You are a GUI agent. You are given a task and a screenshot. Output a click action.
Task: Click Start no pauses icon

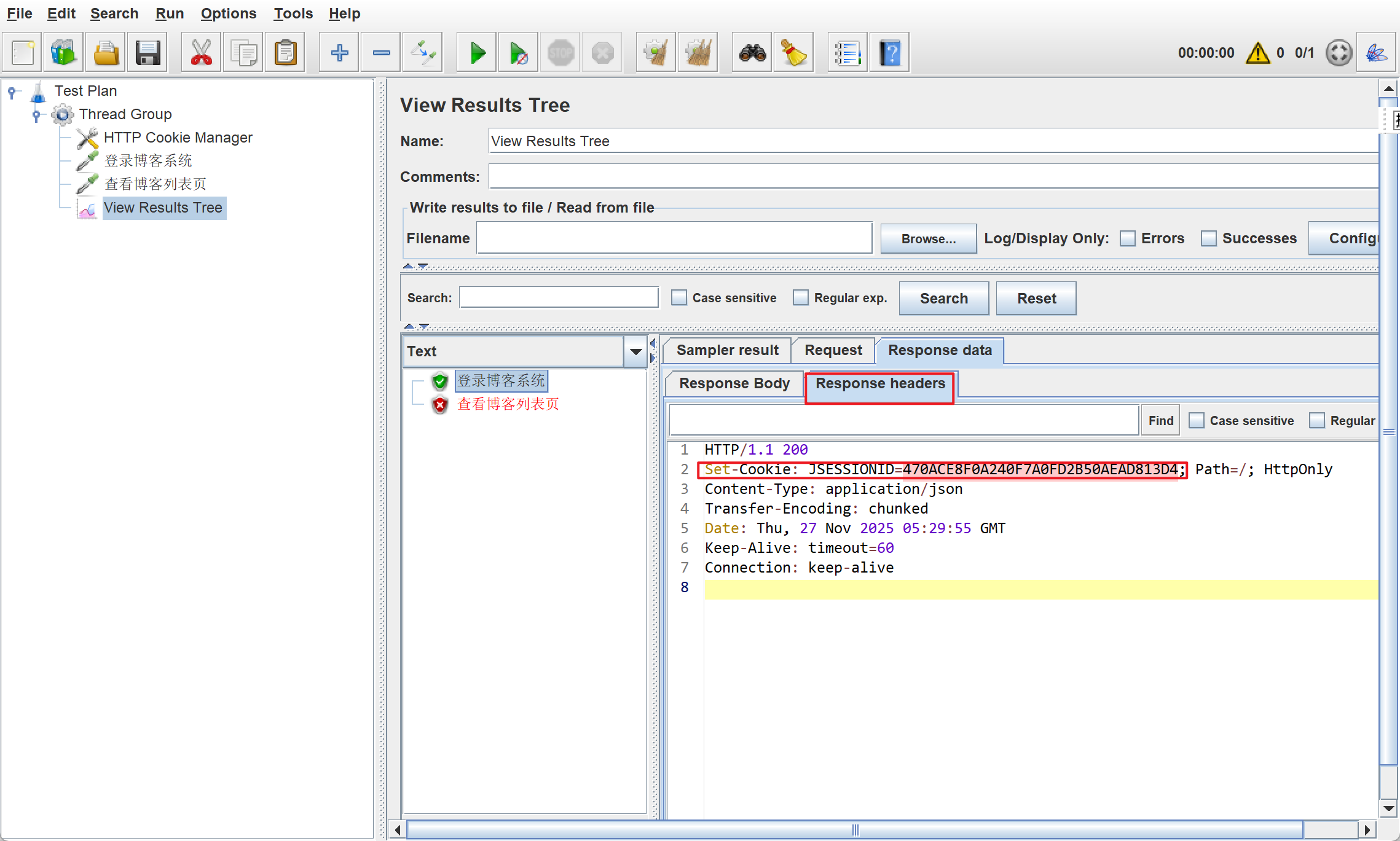pyautogui.click(x=518, y=53)
